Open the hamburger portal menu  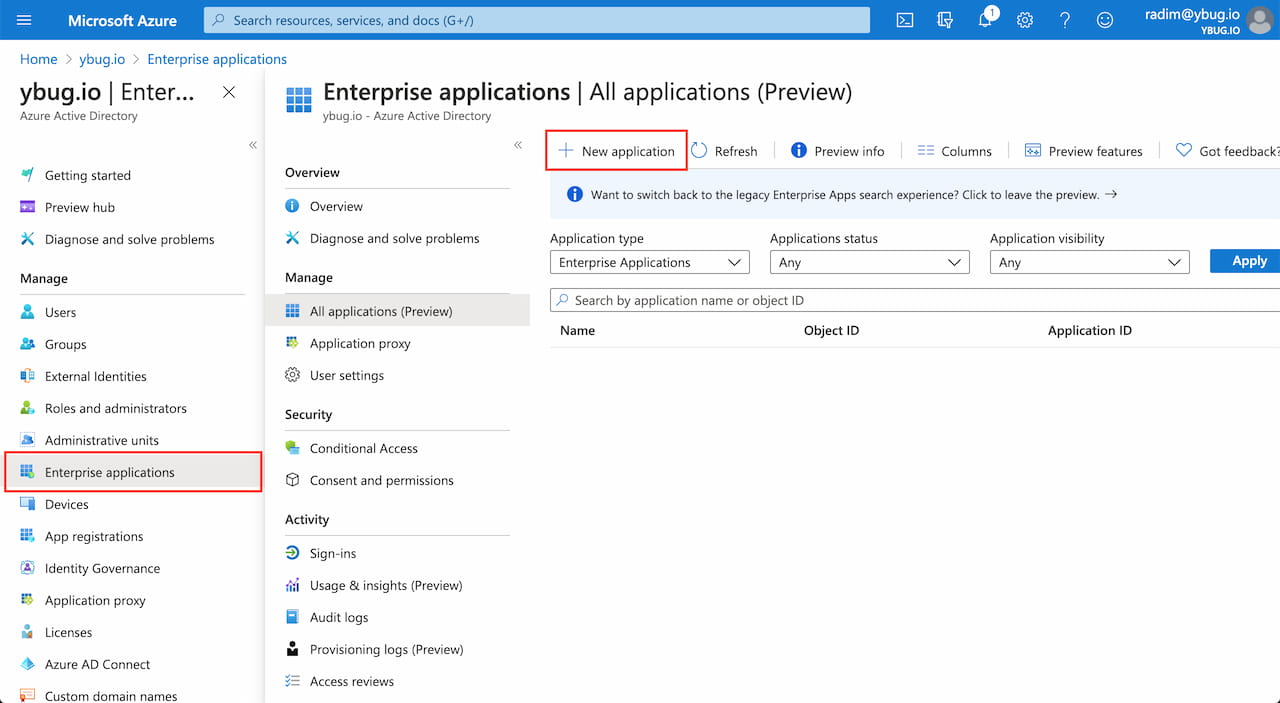click(25, 20)
